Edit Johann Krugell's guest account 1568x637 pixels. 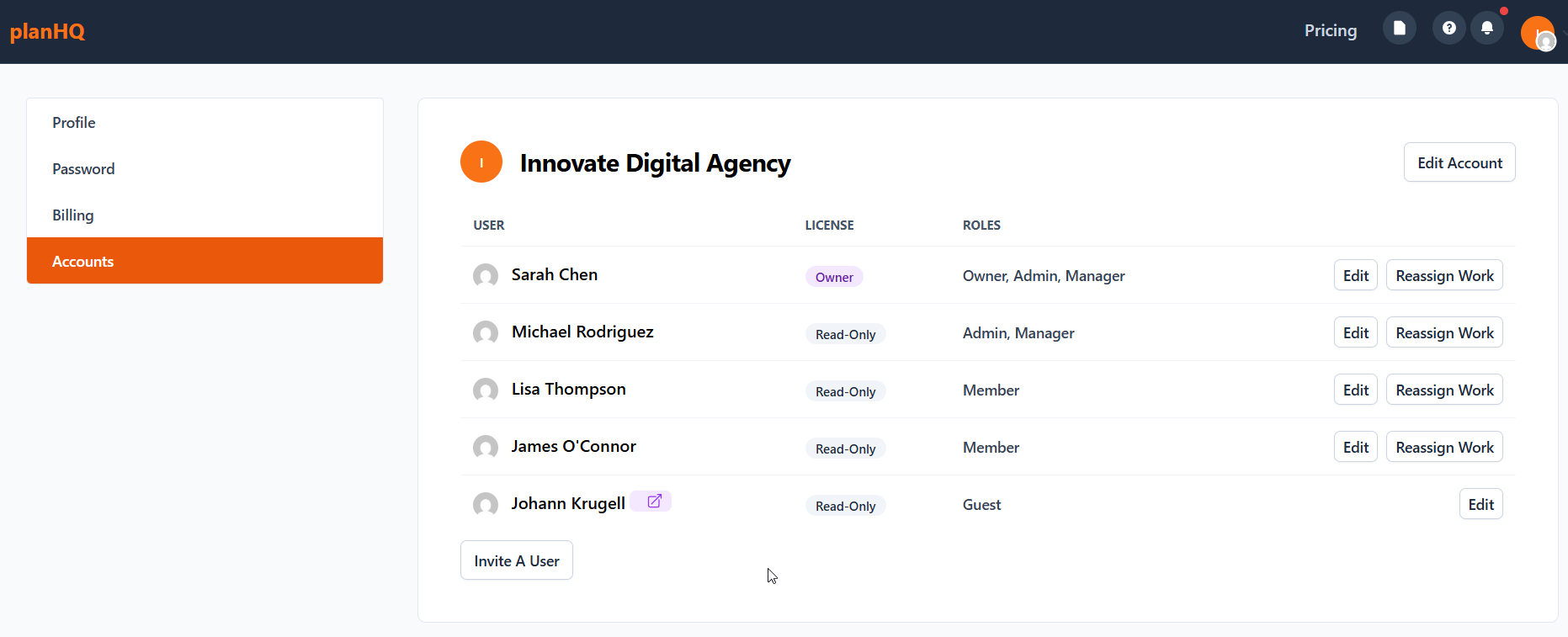click(1480, 505)
